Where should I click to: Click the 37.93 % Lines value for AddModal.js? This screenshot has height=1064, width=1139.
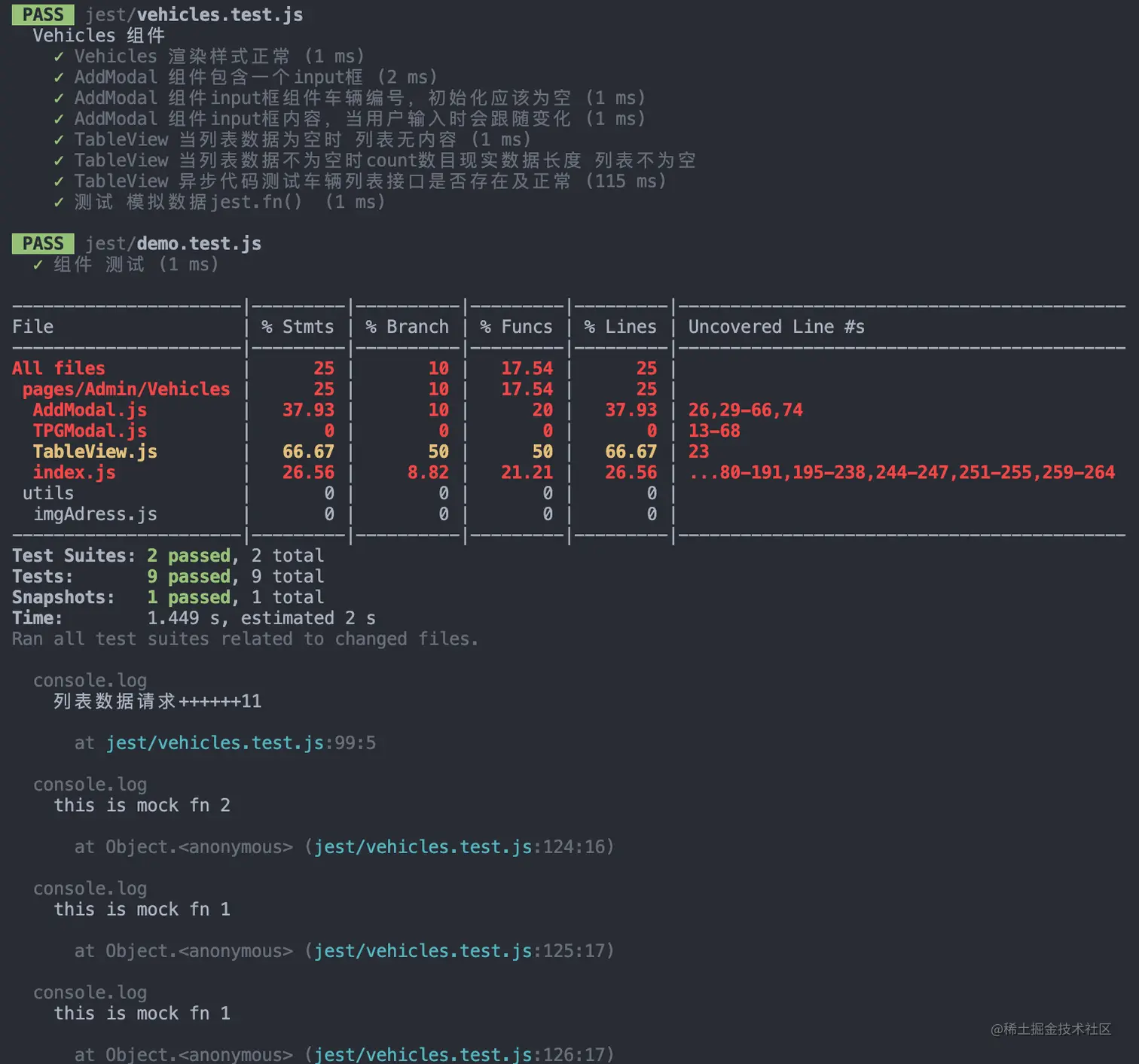(631, 410)
